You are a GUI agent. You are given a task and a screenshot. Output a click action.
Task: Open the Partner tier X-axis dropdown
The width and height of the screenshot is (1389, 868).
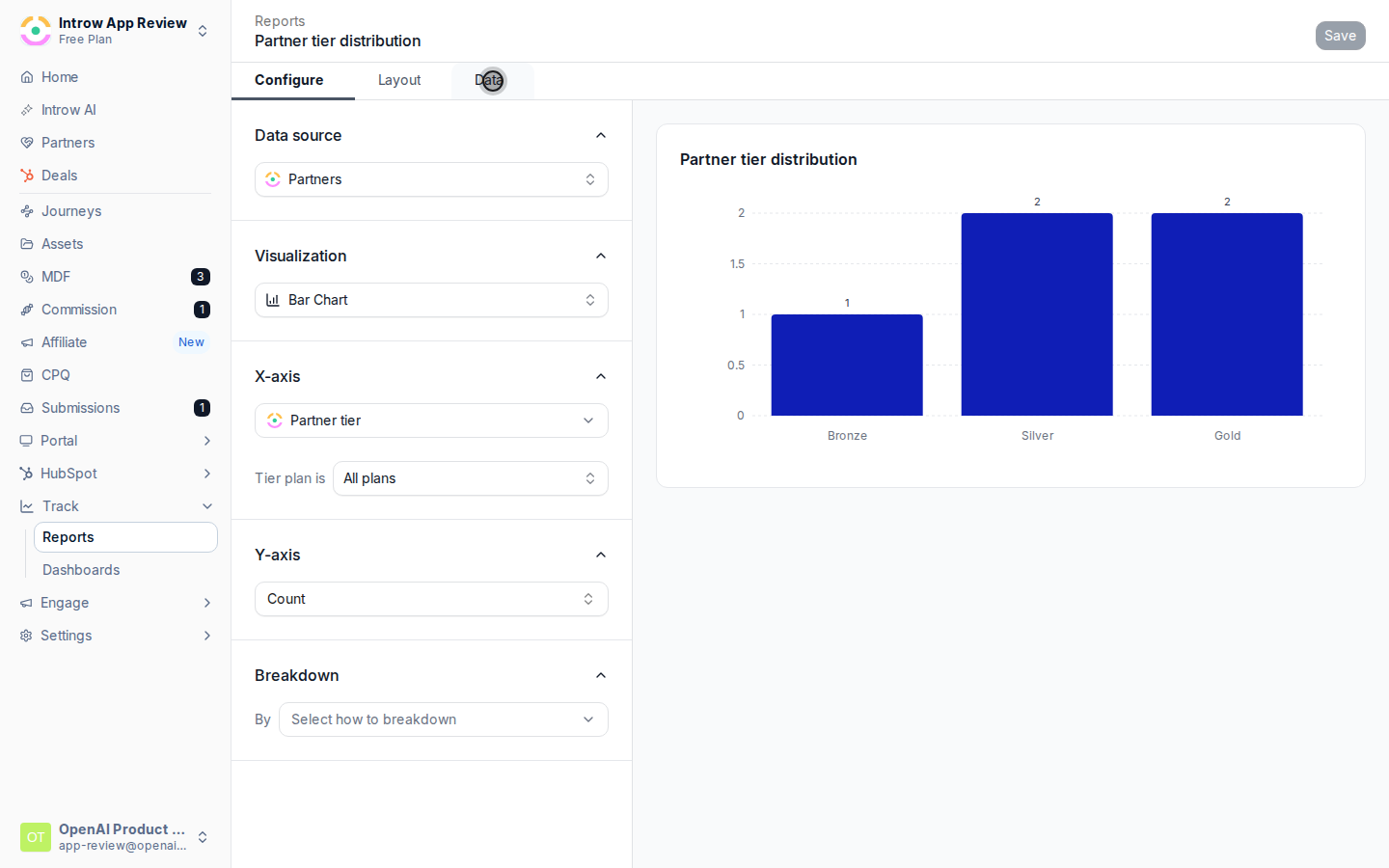pyautogui.click(x=431, y=420)
